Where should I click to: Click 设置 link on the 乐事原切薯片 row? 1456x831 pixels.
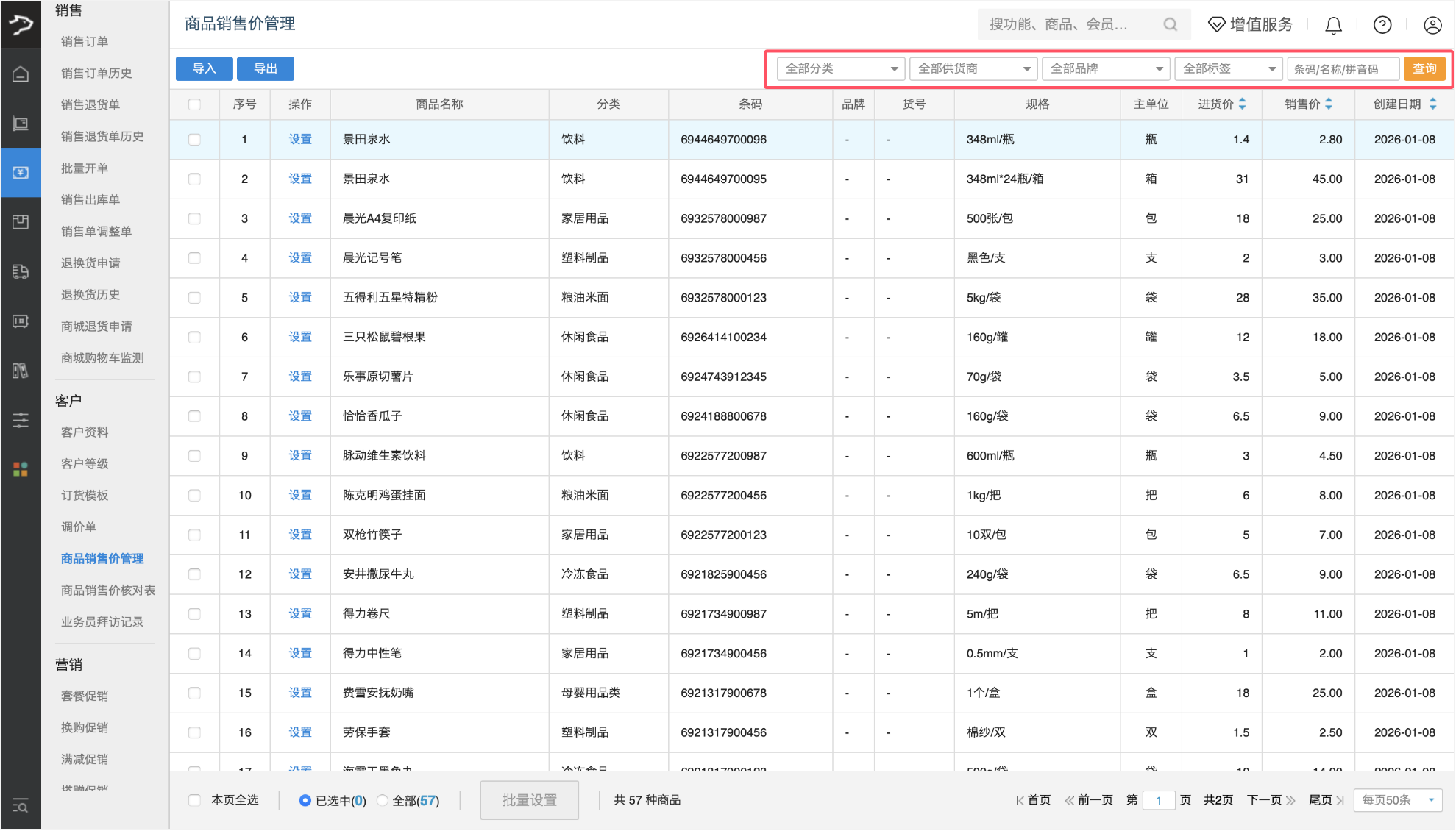299,376
